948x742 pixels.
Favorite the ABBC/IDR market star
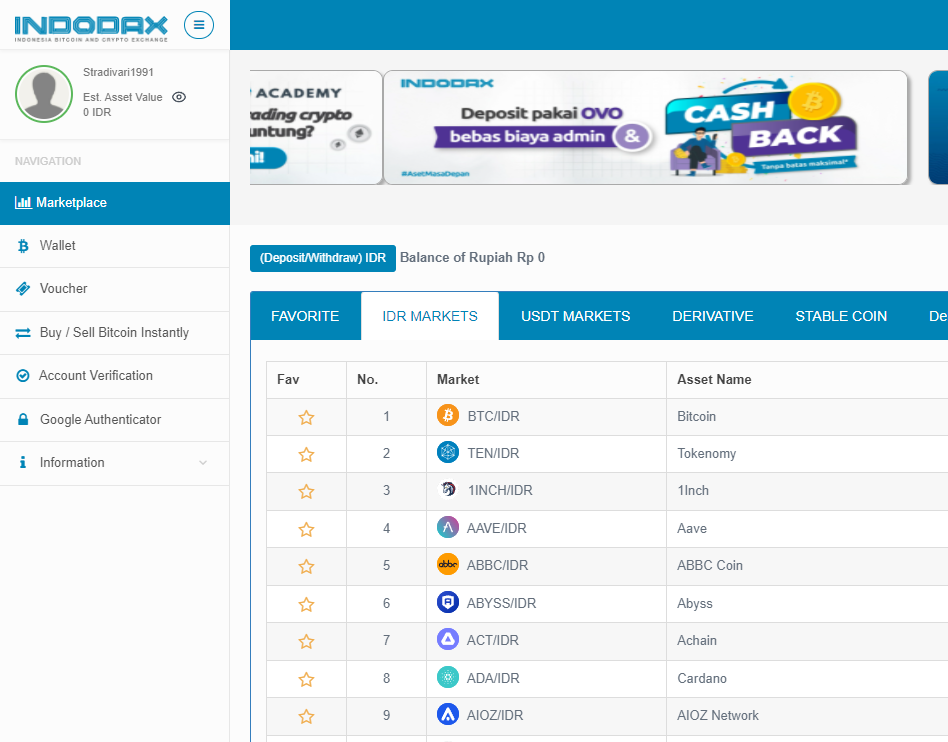click(x=307, y=567)
